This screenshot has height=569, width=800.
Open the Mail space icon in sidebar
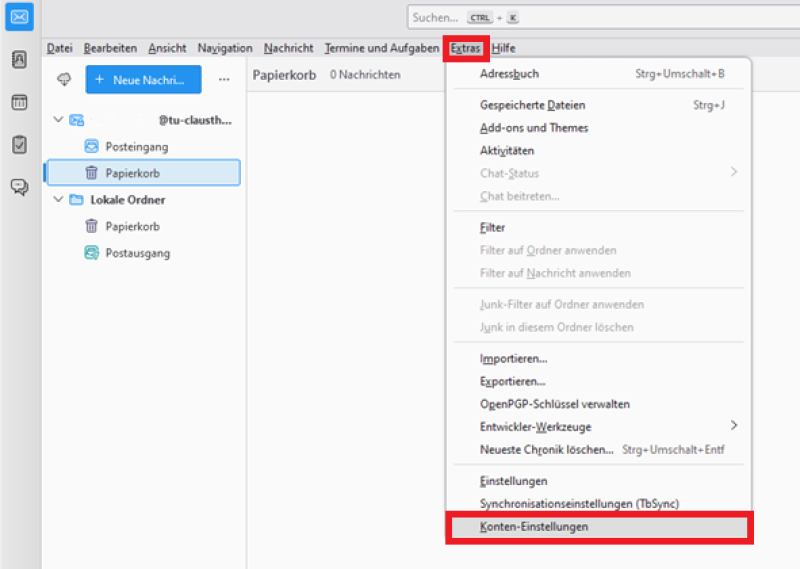pyautogui.click(x=19, y=16)
